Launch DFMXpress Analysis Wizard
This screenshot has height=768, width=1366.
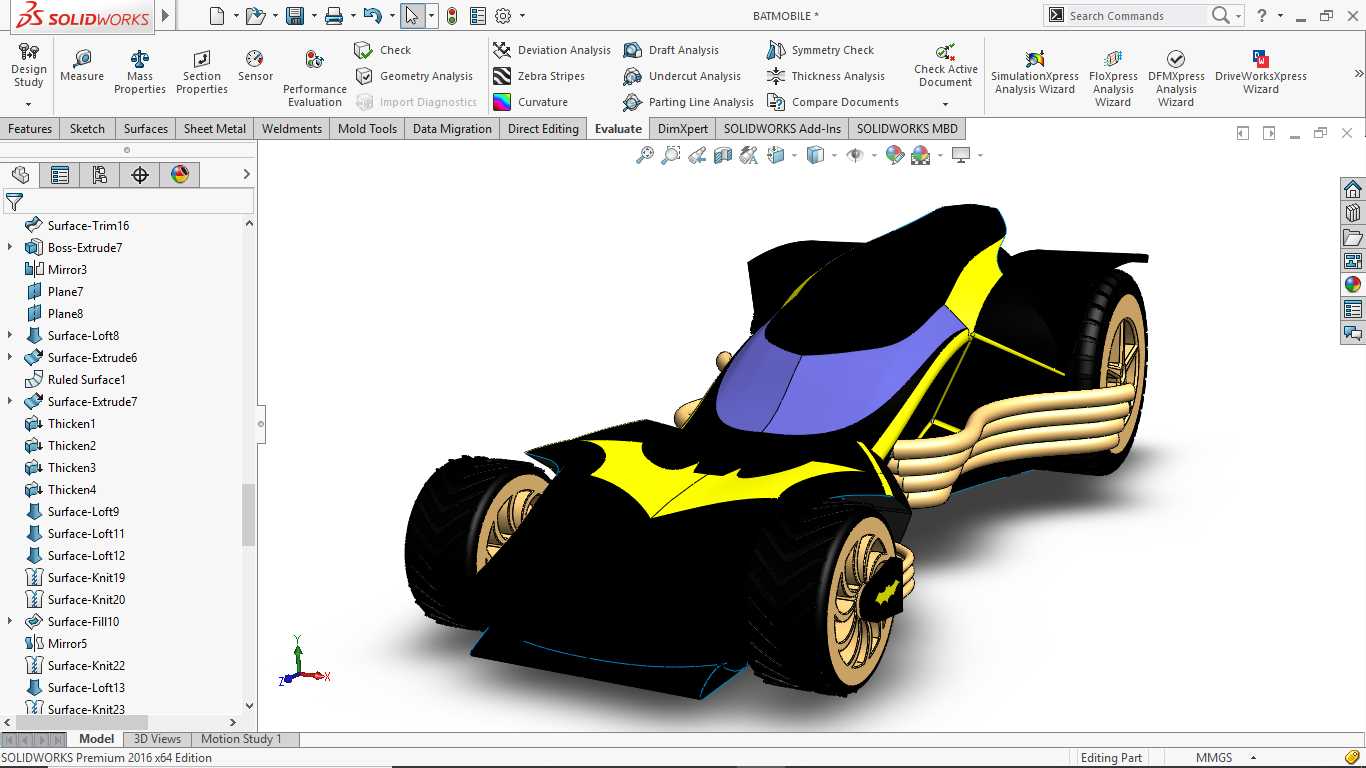pos(1176,79)
